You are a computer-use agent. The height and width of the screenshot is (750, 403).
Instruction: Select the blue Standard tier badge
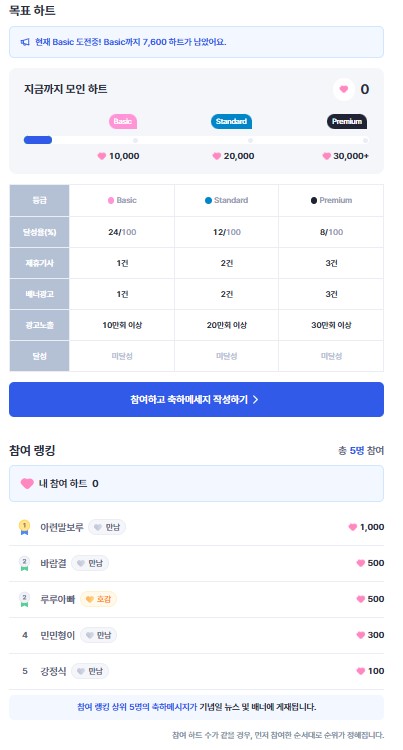point(231,121)
